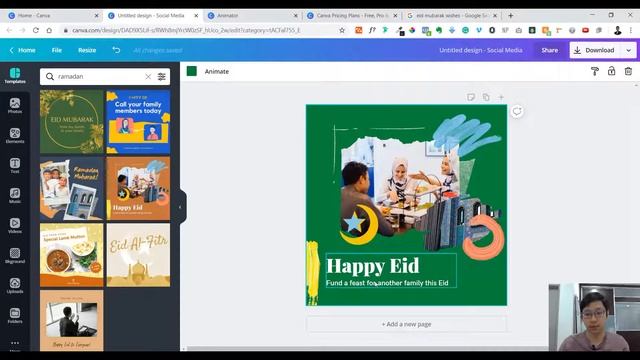Expand the Download options arrow

[x=629, y=50]
